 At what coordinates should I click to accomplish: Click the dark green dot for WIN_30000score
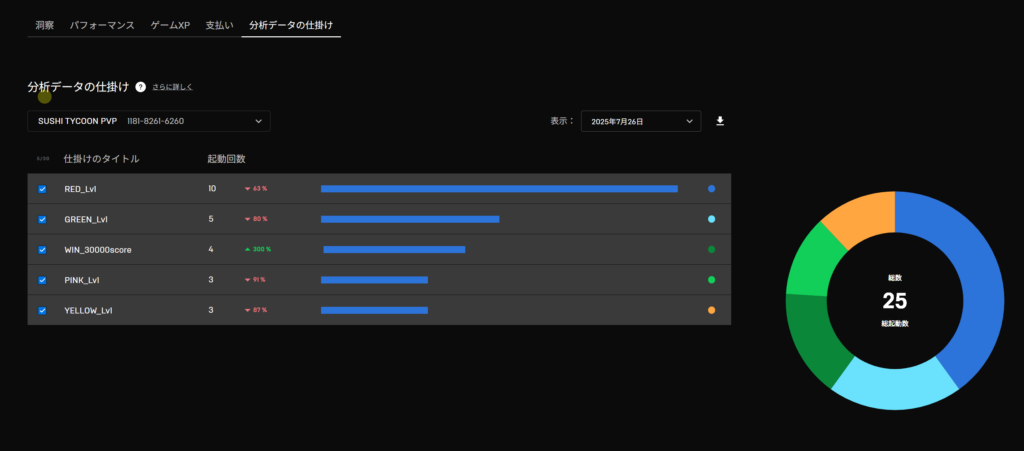[711, 249]
